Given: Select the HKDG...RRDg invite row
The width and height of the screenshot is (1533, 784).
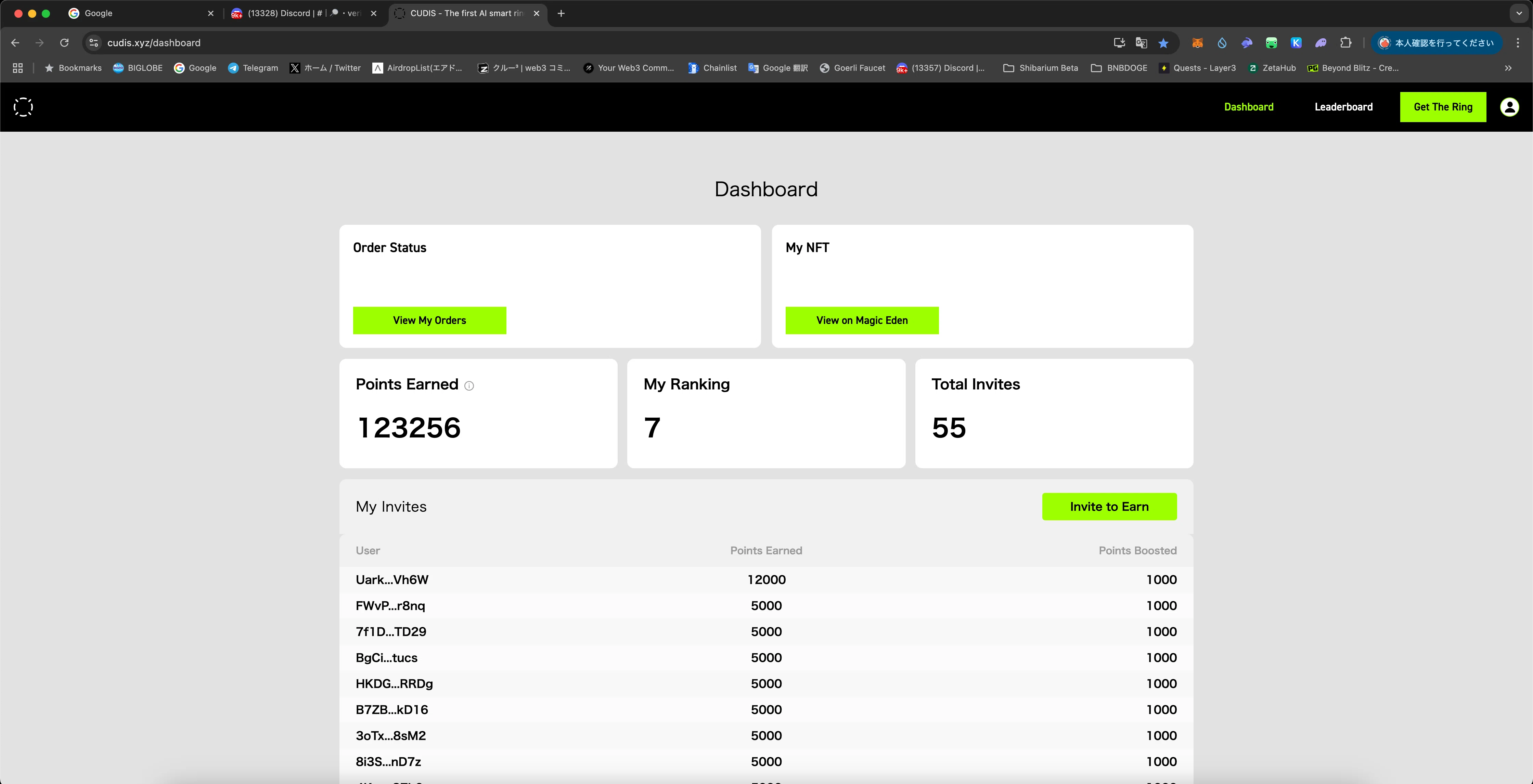Looking at the screenshot, I should point(766,684).
